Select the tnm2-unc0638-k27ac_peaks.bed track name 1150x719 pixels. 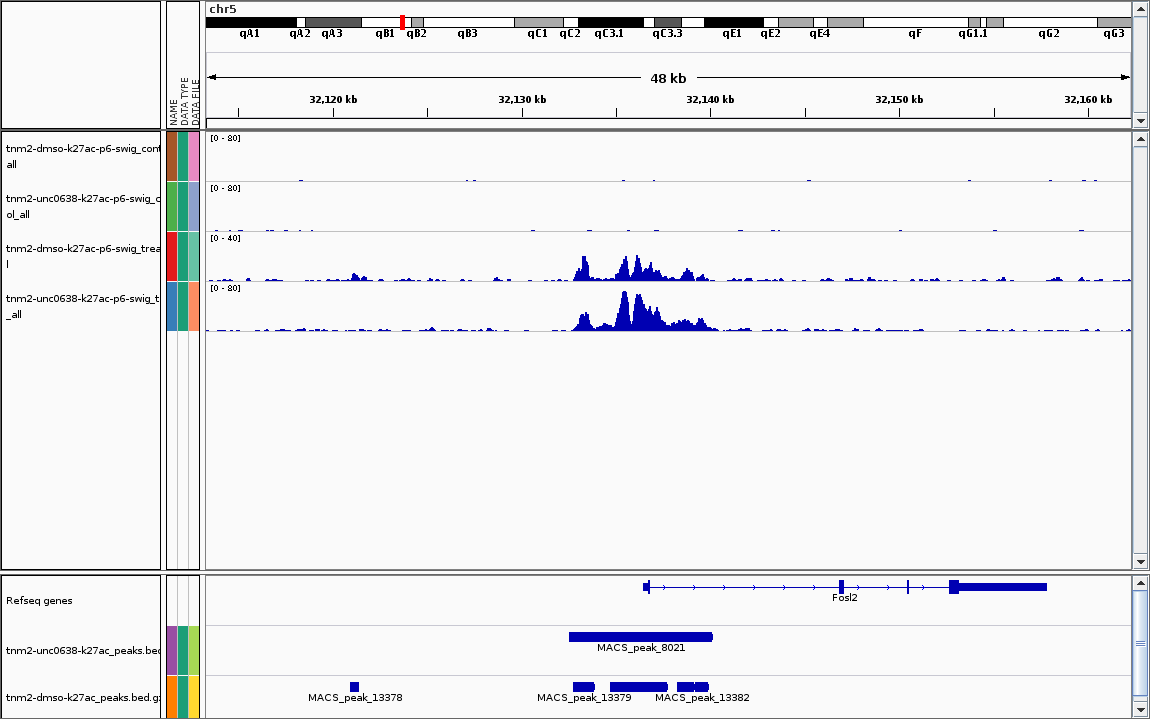[x=82, y=651]
